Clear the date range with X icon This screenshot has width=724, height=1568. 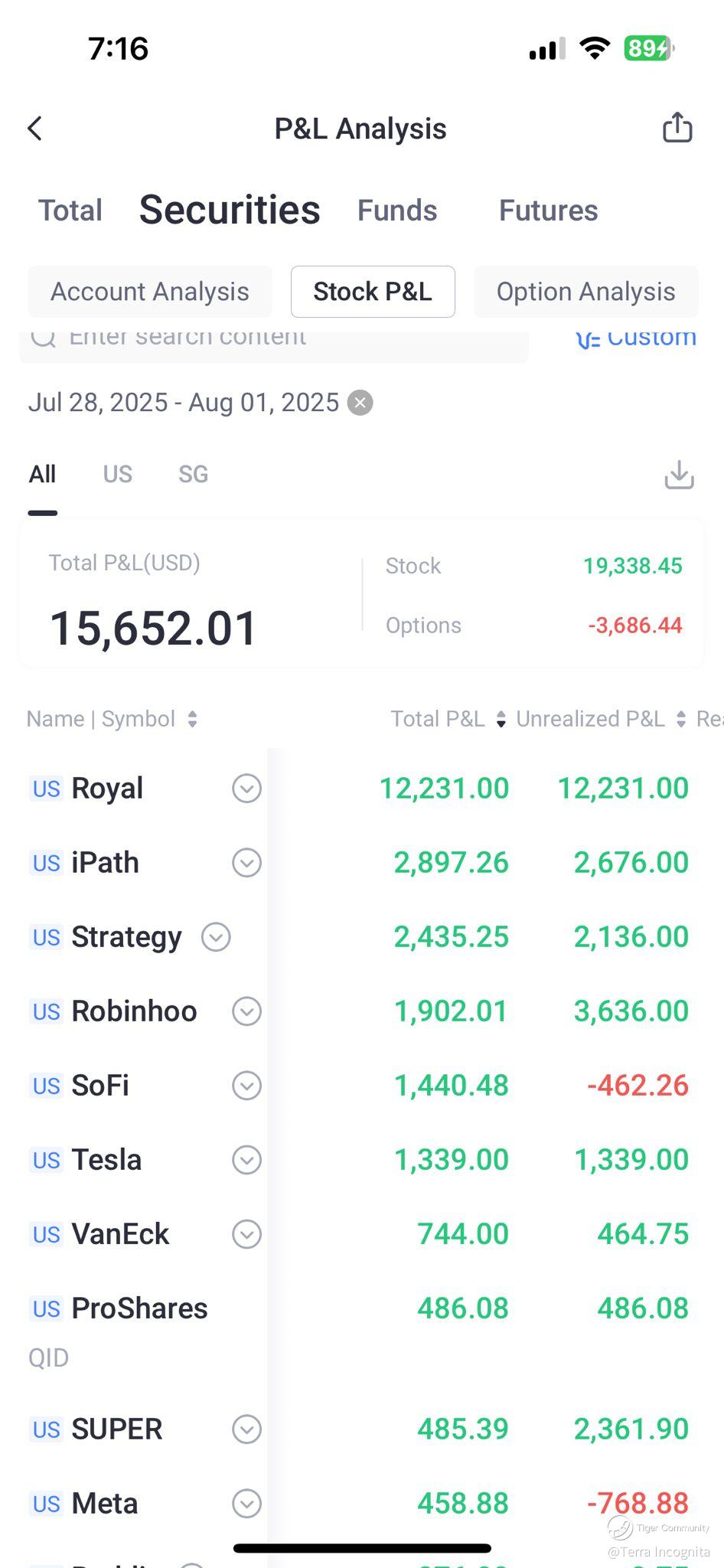360,403
